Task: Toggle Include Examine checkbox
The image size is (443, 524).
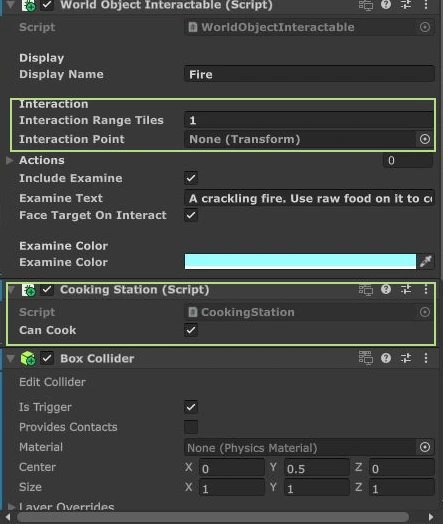Action: click(191, 178)
